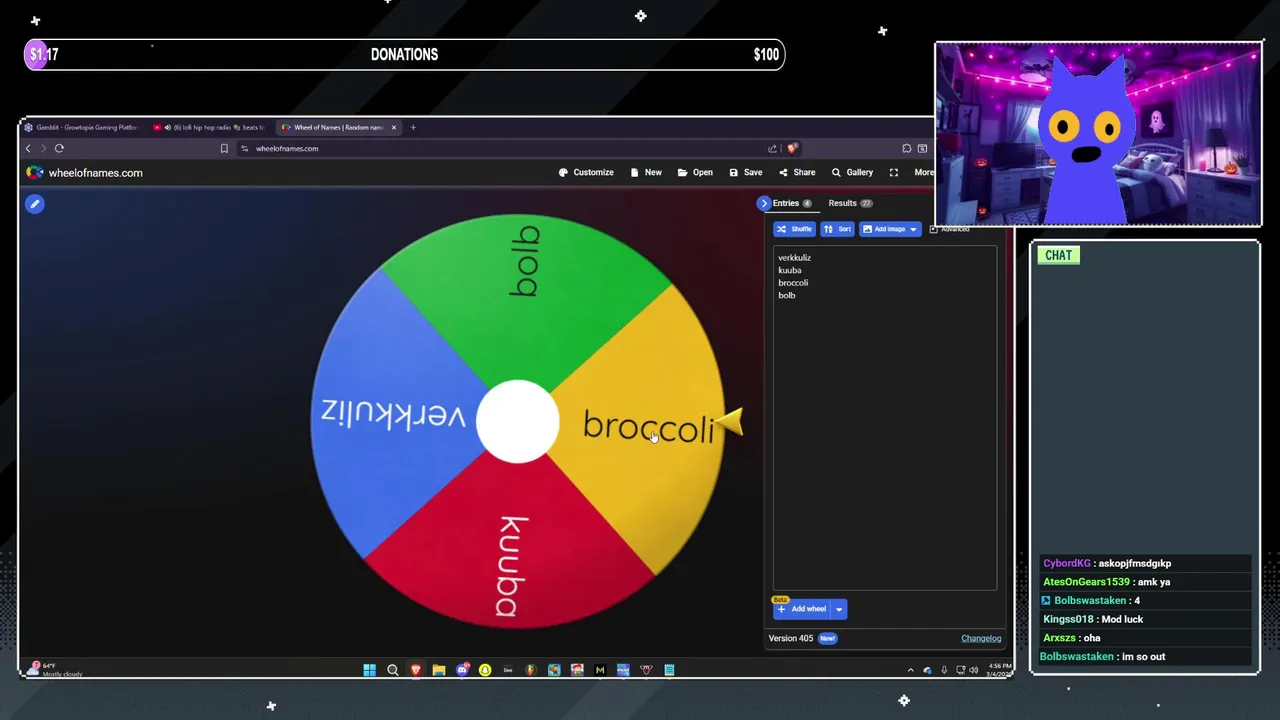Open the More menu
Image resolution: width=1280 pixels, height=720 pixels.
(x=923, y=172)
